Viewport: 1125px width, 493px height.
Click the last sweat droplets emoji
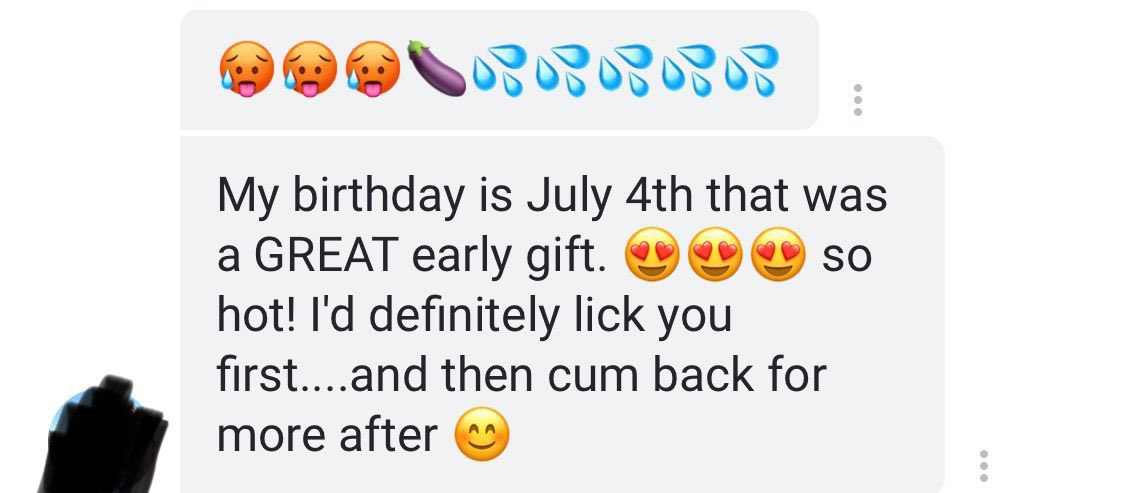(x=752, y=70)
